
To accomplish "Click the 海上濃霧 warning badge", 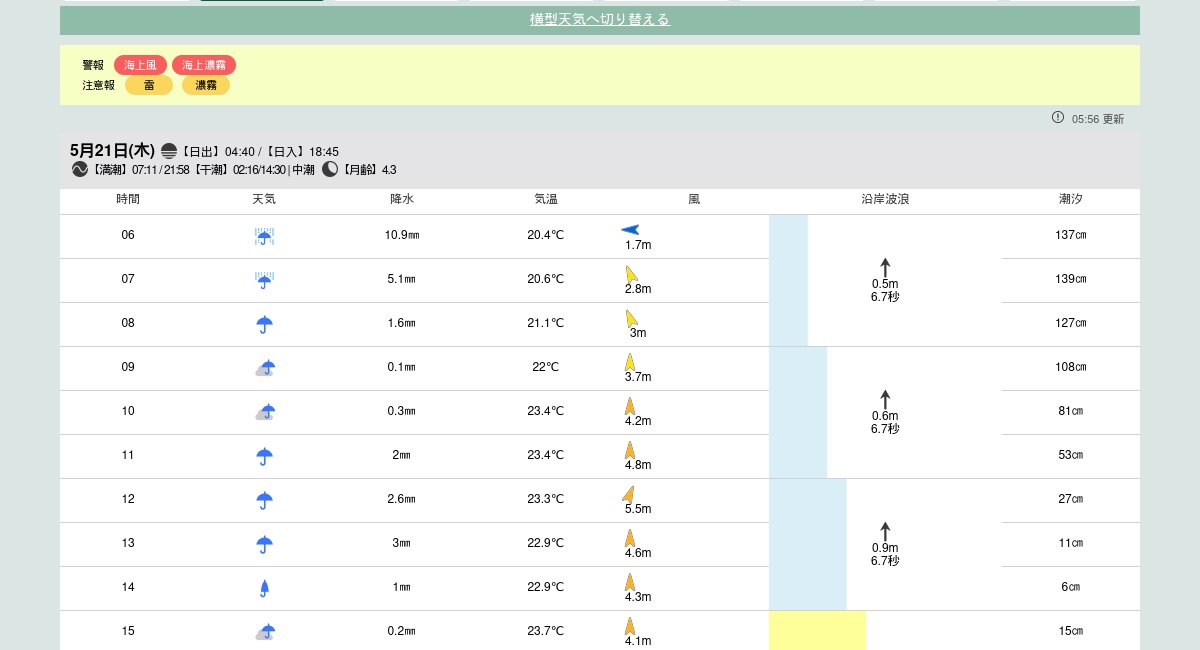I will tap(204, 65).
